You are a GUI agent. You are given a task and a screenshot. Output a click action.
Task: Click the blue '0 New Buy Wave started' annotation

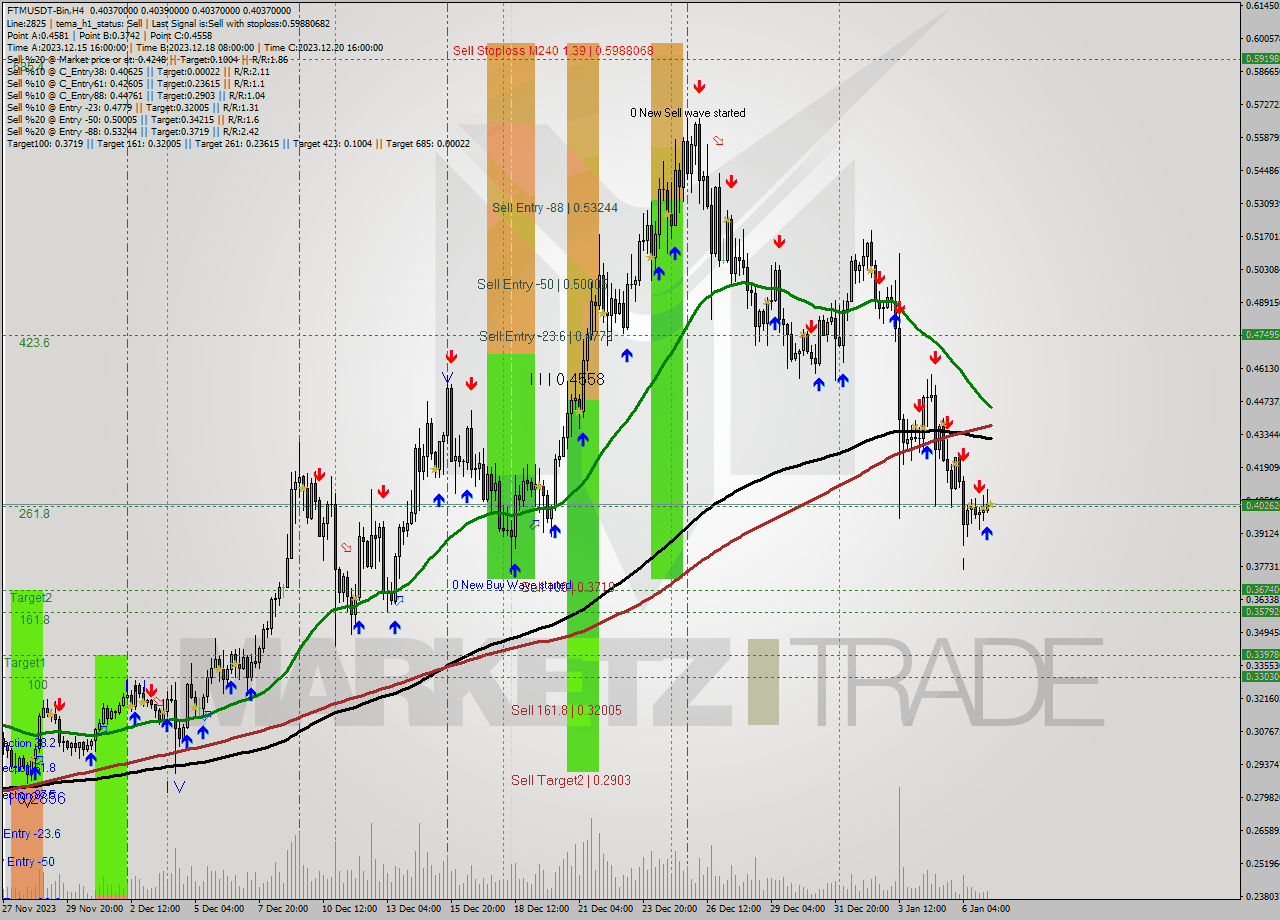[511, 585]
